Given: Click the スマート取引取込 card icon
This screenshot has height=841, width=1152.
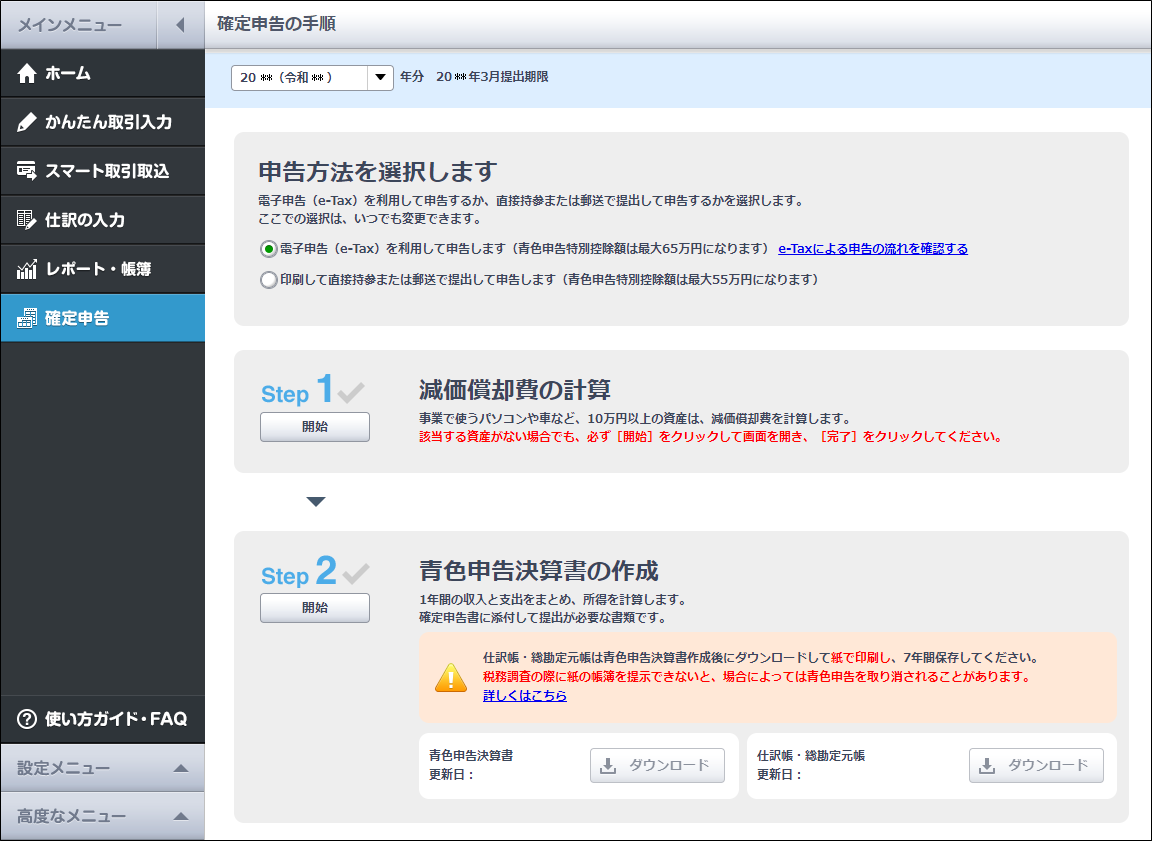Looking at the screenshot, I should click(x=26, y=171).
